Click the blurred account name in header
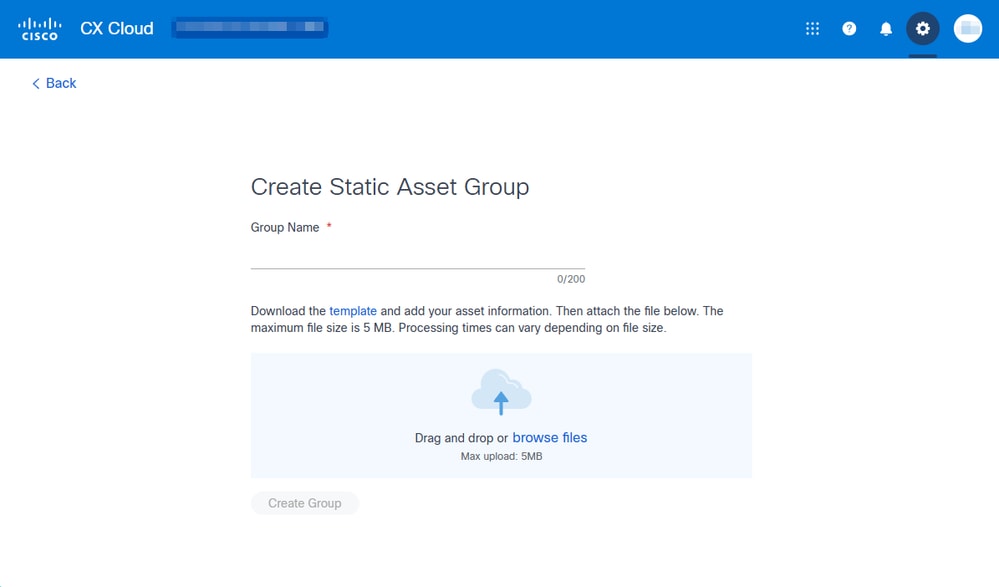The width and height of the screenshot is (999, 587). 250,27
